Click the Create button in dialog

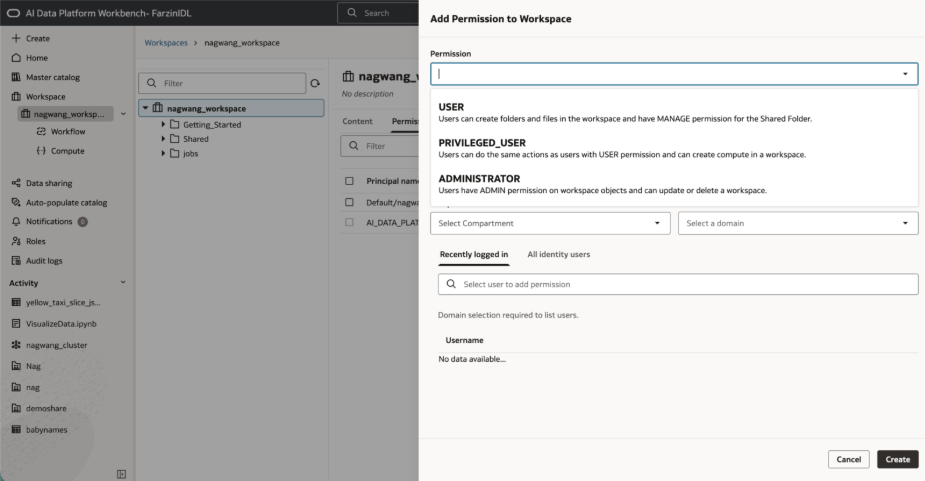pyautogui.click(x=897, y=459)
